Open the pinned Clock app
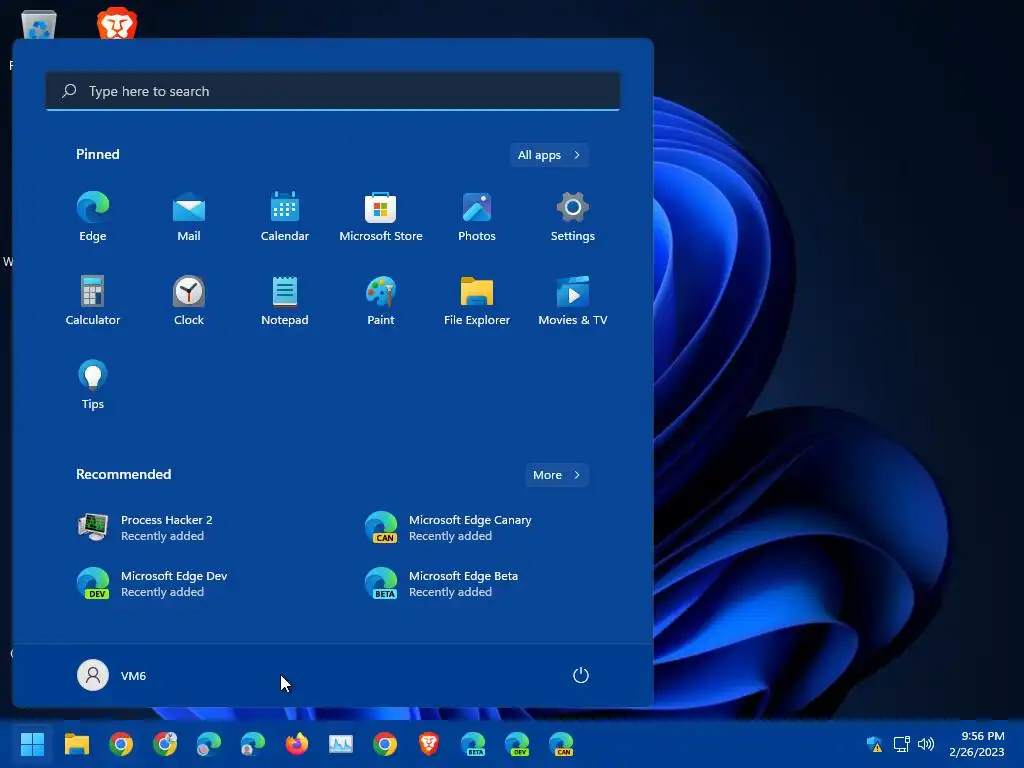The width and height of the screenshot is (1024, 768). (189, 301)
